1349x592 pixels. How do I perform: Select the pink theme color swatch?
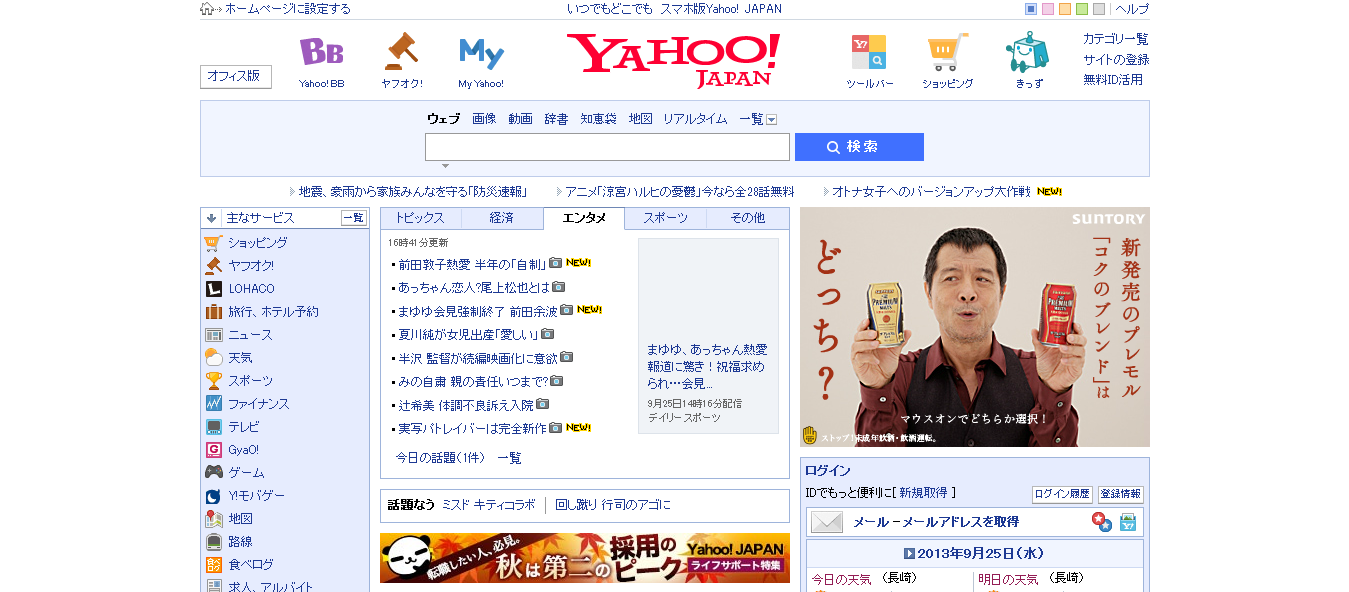point(1048,9)
